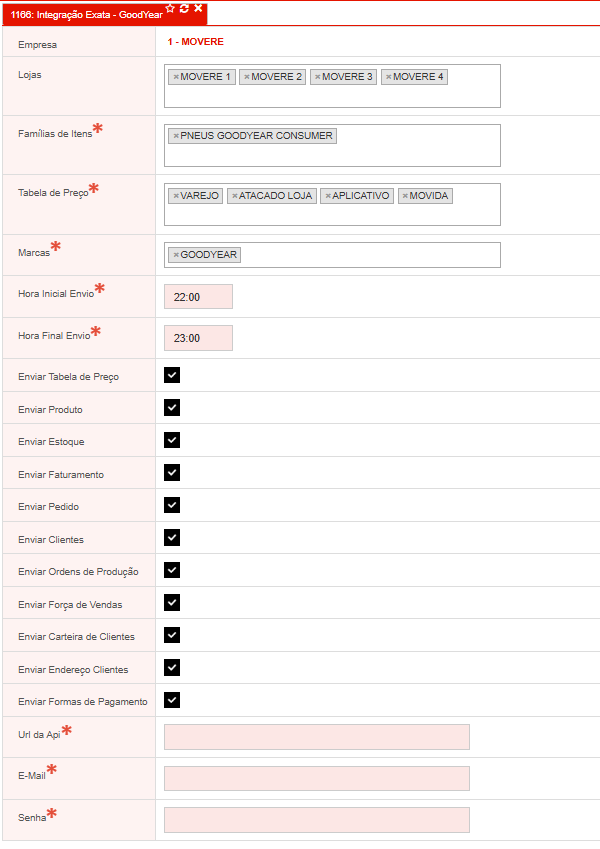Uncheck Enviar Tabela de Preço
The width and height of the screenshot is (600, 849).
172,375
